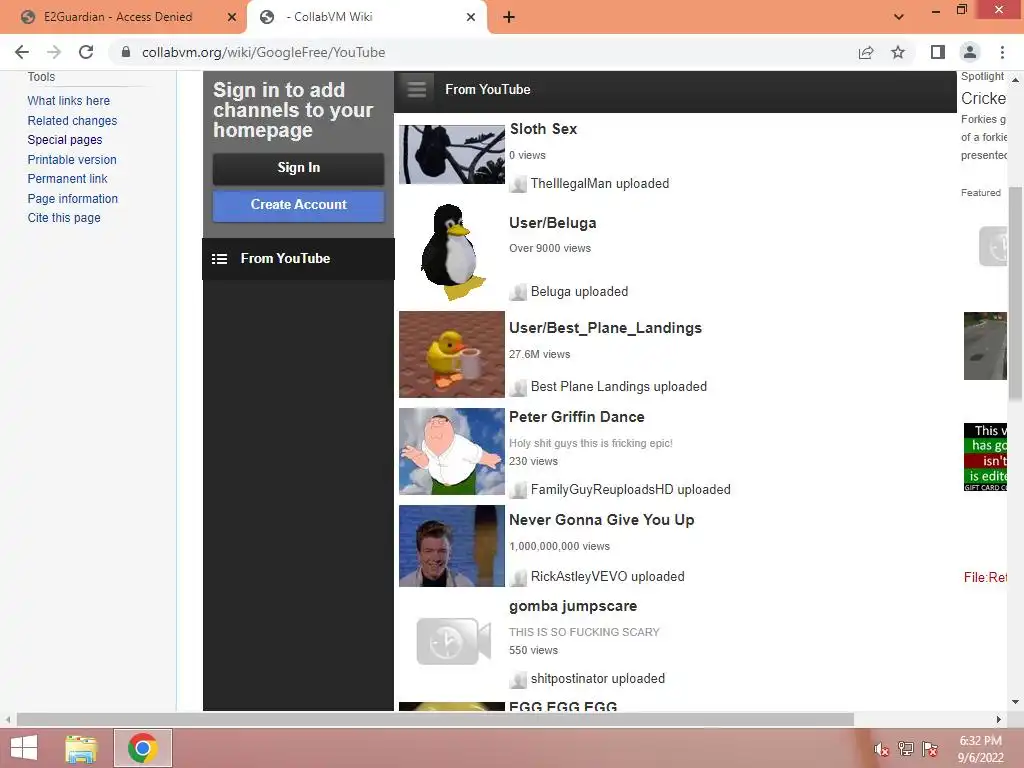
Task: Open the Related changes link
Action: 72,120
